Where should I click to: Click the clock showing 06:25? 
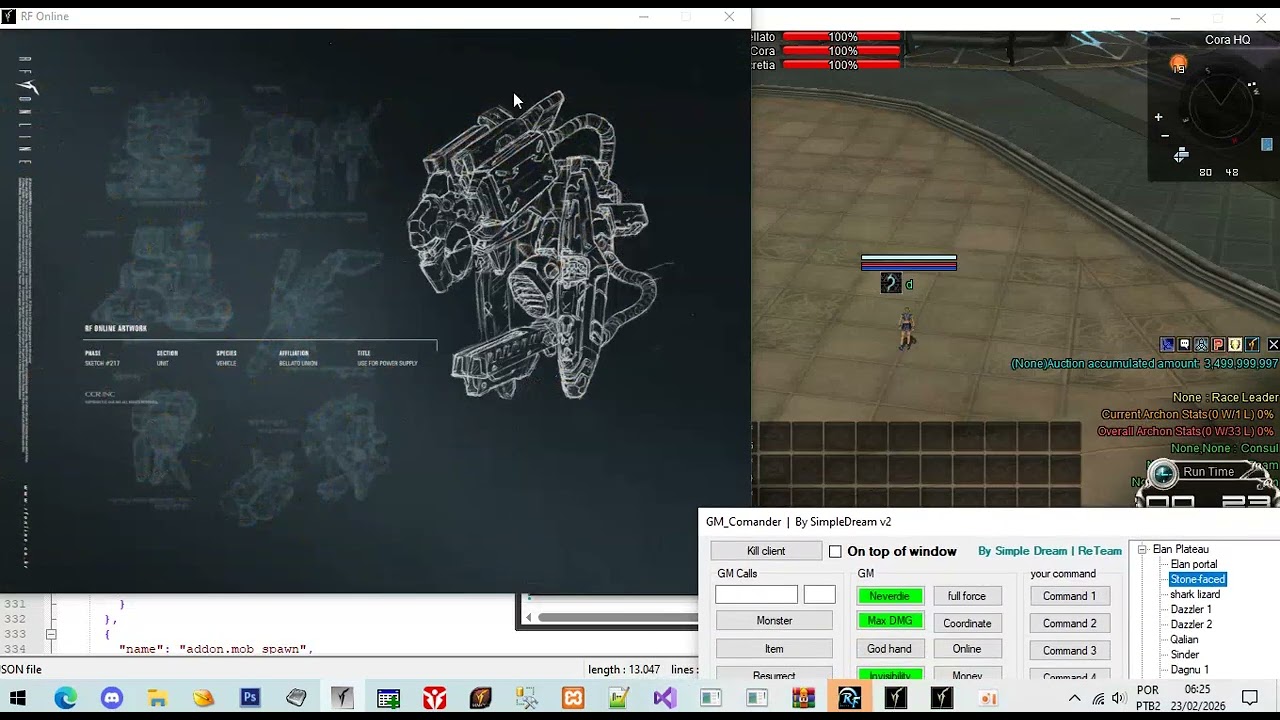click(1197, 690)
